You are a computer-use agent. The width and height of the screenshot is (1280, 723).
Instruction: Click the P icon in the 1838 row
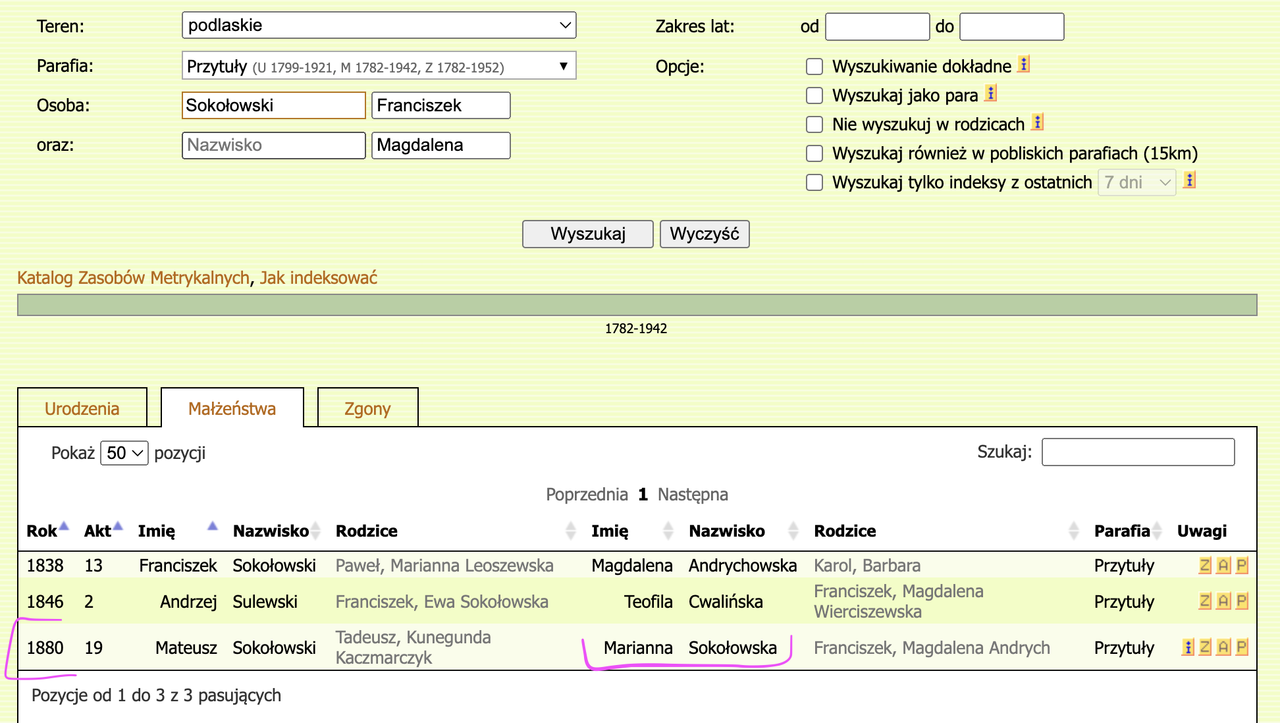coord(1242,565)
